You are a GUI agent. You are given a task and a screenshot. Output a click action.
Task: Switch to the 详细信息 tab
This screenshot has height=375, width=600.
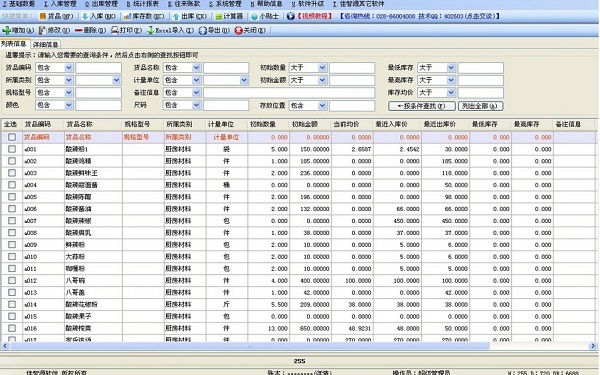pos(46,45)
